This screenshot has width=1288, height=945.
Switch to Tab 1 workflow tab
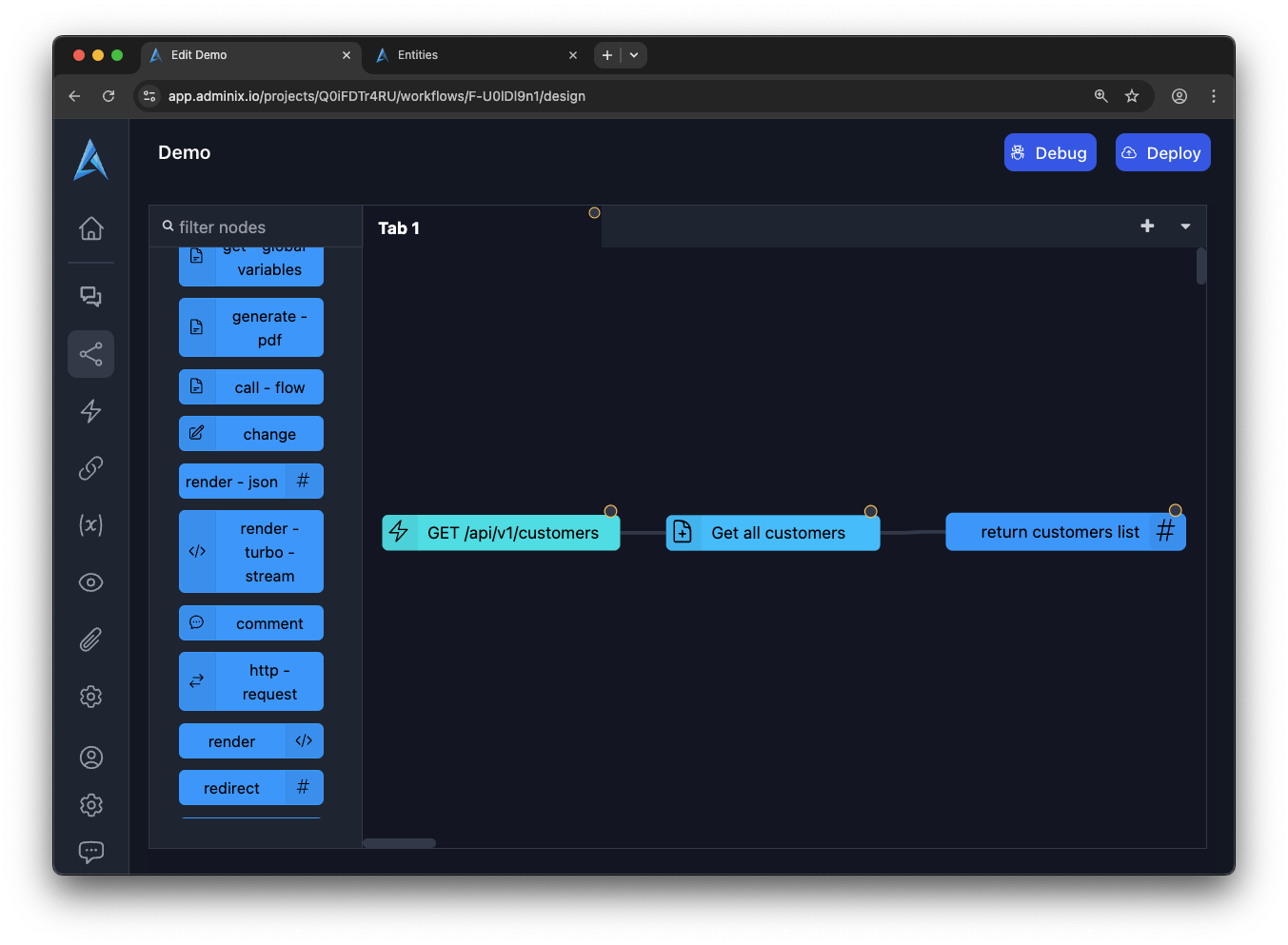[399, 228]
